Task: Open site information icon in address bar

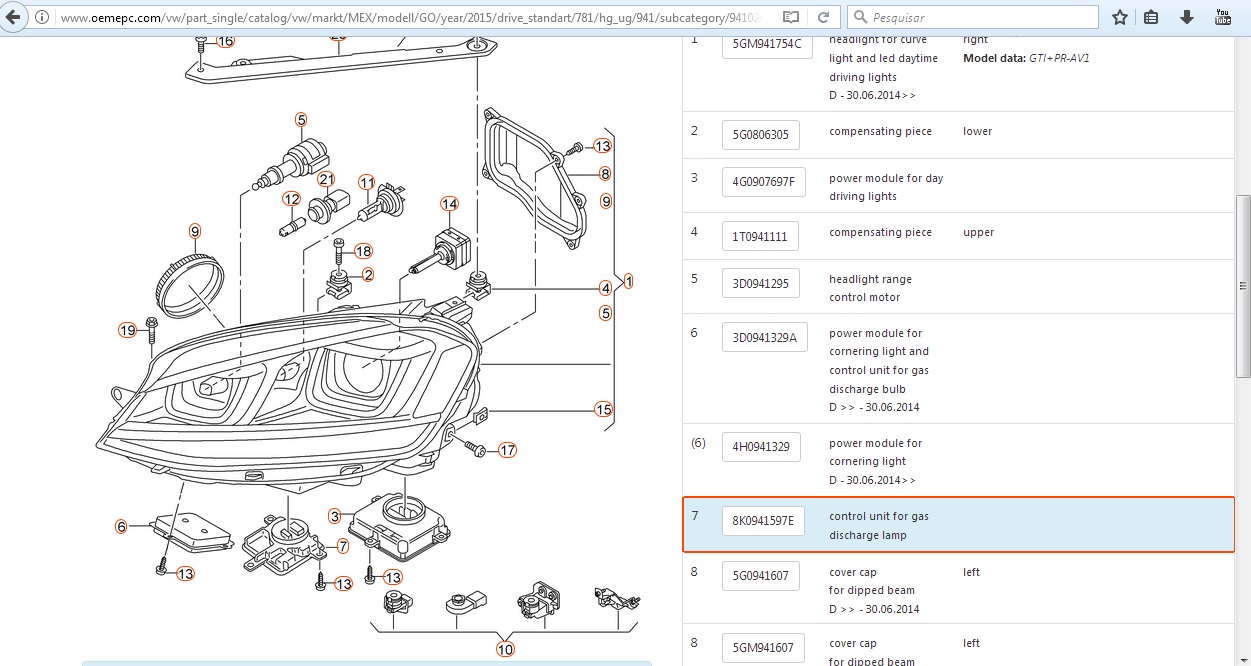Action: click(x=41, y=18)
